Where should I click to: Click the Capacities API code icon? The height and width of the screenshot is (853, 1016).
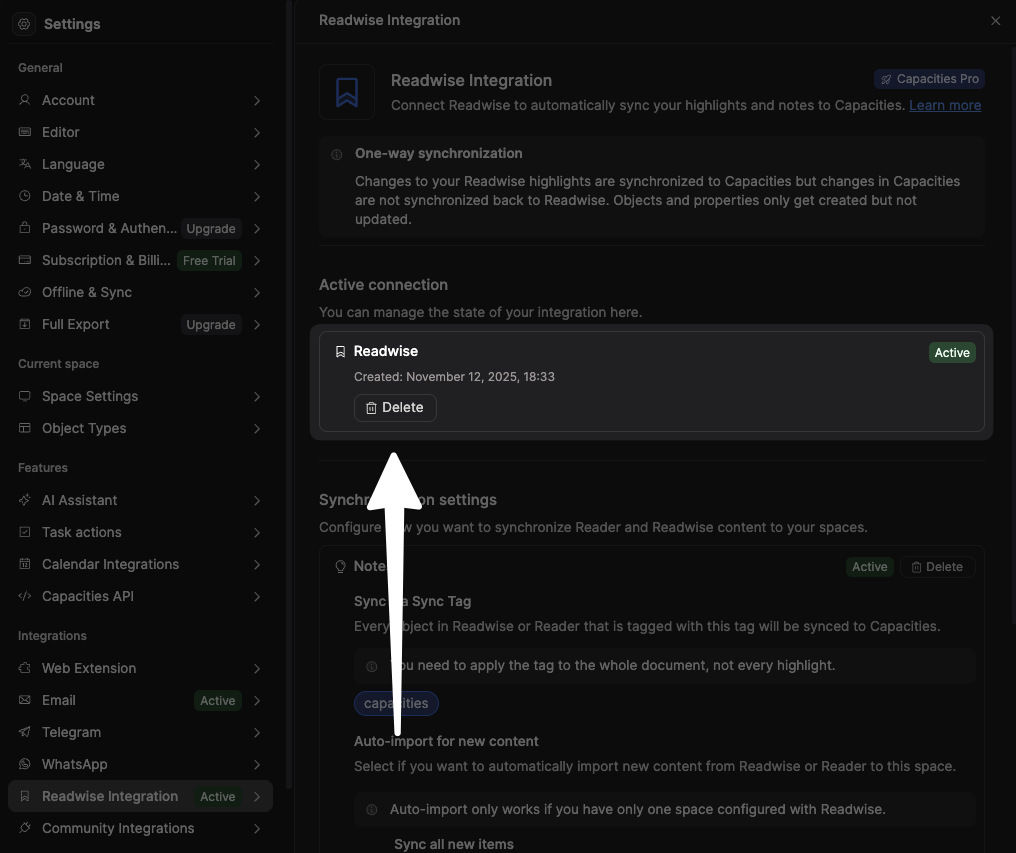click(x=25, y=596)
